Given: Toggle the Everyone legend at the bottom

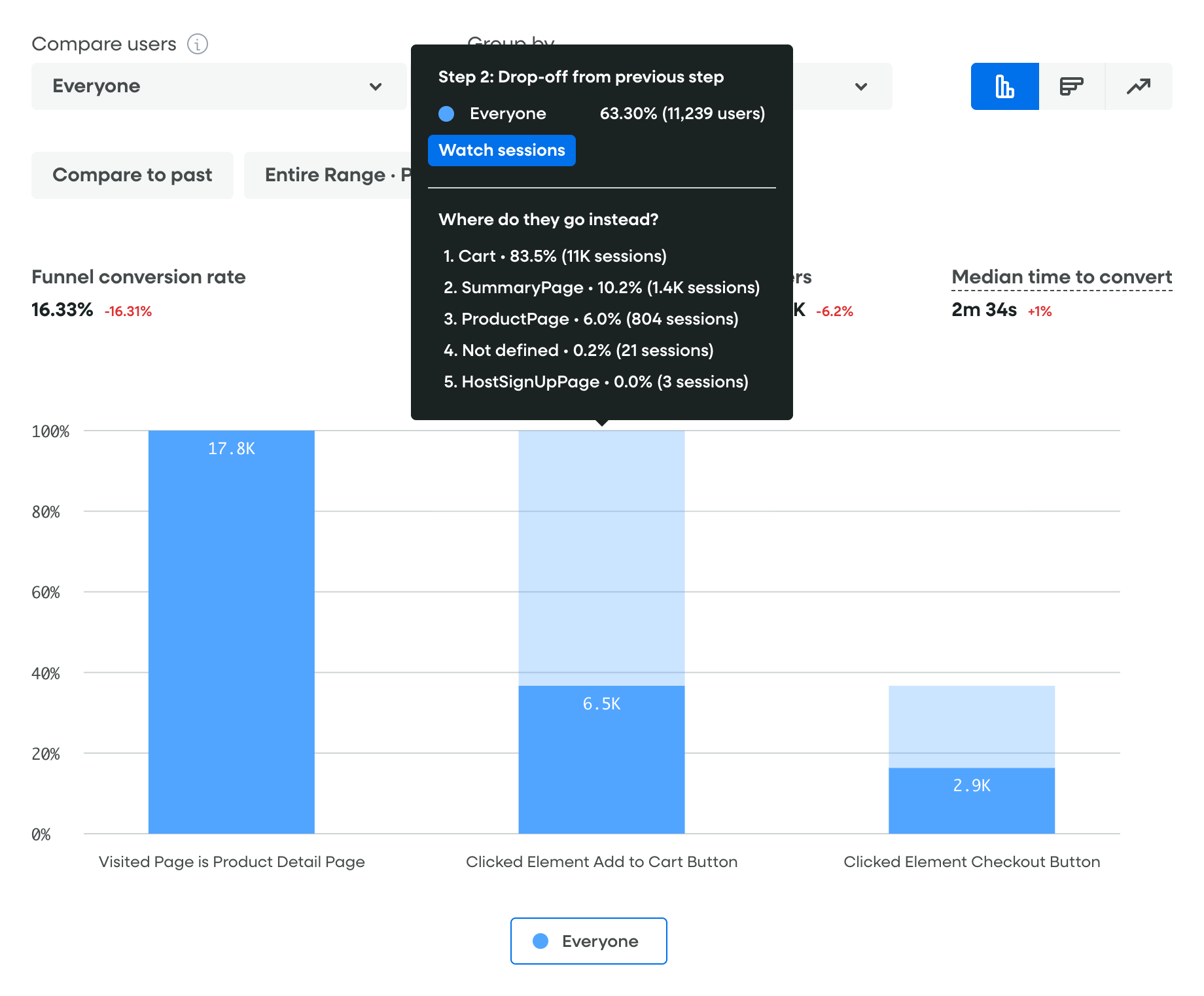Looking at the screenshot, I should pyautogui.click(x=588, y=941).
